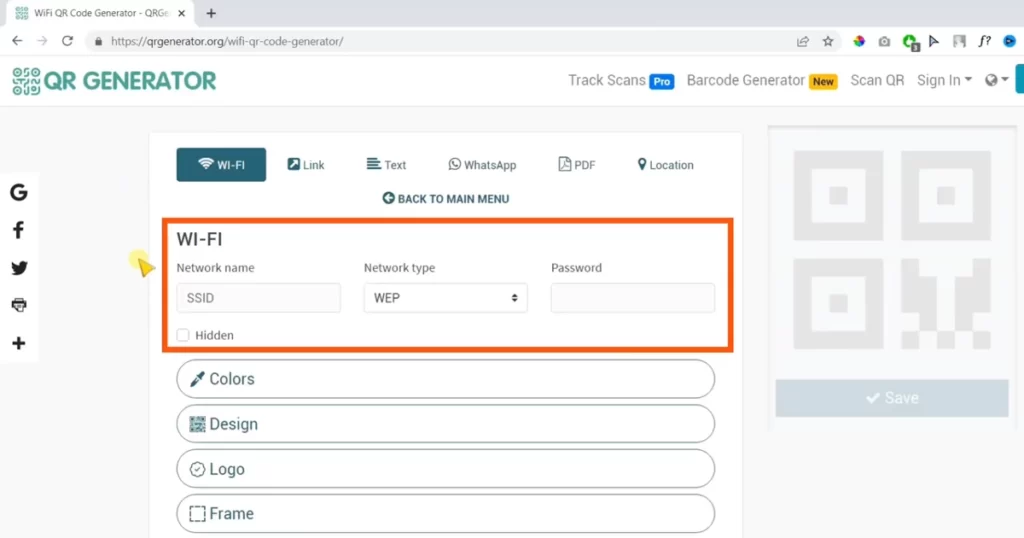The image size is (1024, 538).
Task: Select the WI-FI tab
Action: (221, 165)
